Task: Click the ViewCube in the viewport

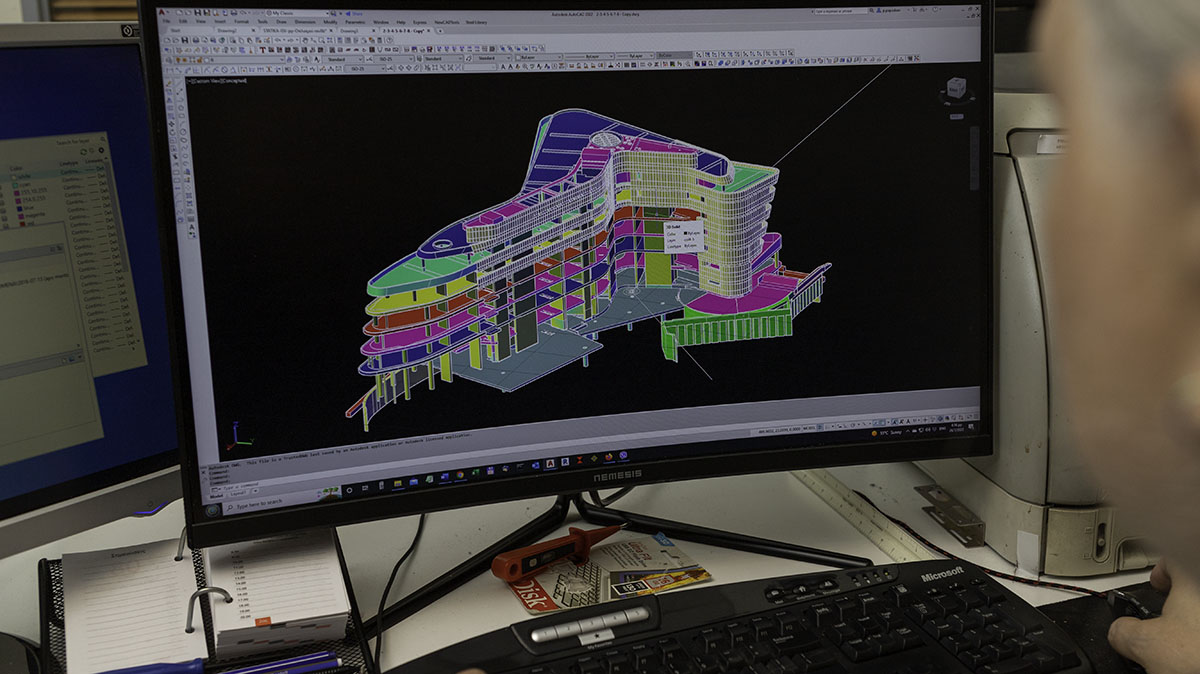Action: pyautogui.click(x=955, y=89)
